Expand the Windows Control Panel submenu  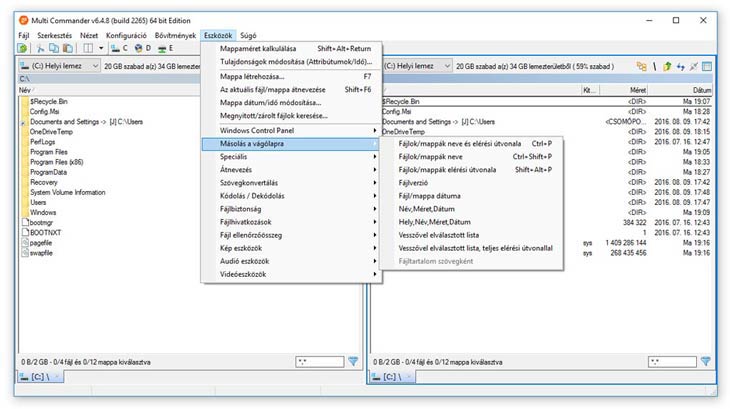(x=291, y=130)
